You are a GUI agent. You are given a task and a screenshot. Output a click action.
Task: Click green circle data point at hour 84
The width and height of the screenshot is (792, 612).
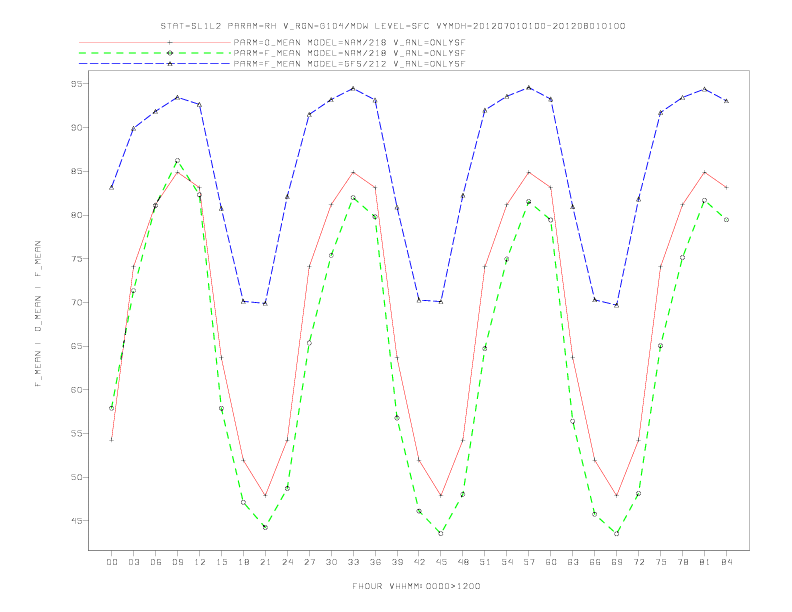pos(726,220)
